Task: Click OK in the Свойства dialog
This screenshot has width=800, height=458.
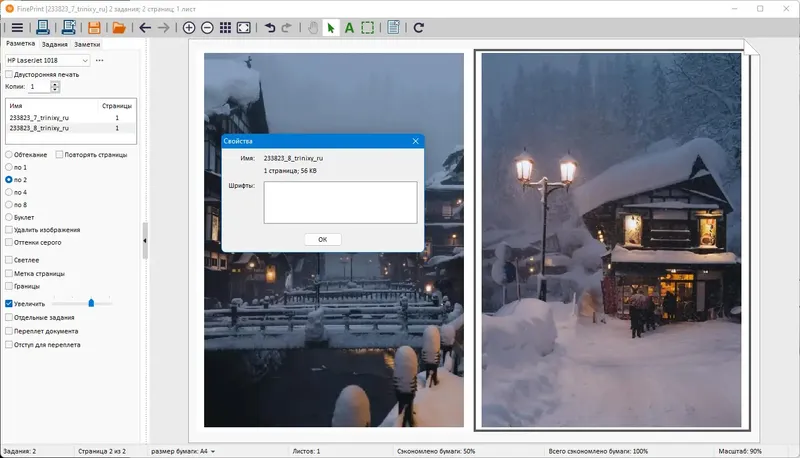Action: pyautogui.click(x=322, y=240)
